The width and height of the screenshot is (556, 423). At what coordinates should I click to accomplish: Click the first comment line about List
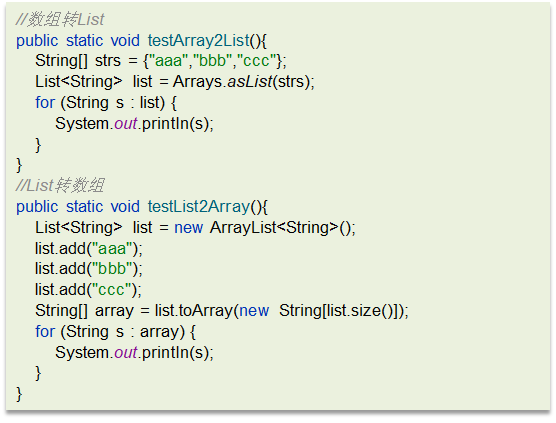[x=60, y=19]
